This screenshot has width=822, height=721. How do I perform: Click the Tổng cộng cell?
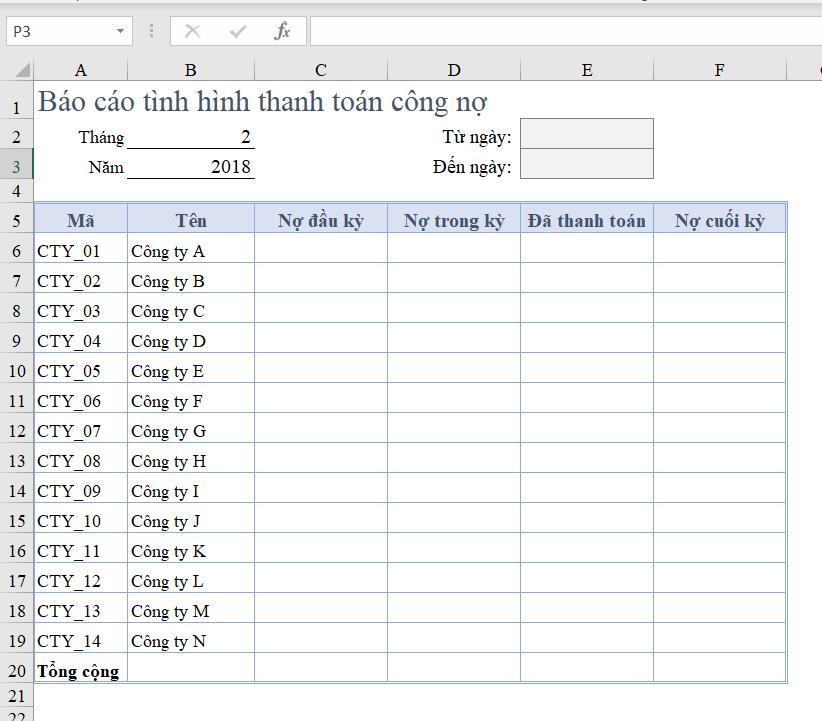78,671
